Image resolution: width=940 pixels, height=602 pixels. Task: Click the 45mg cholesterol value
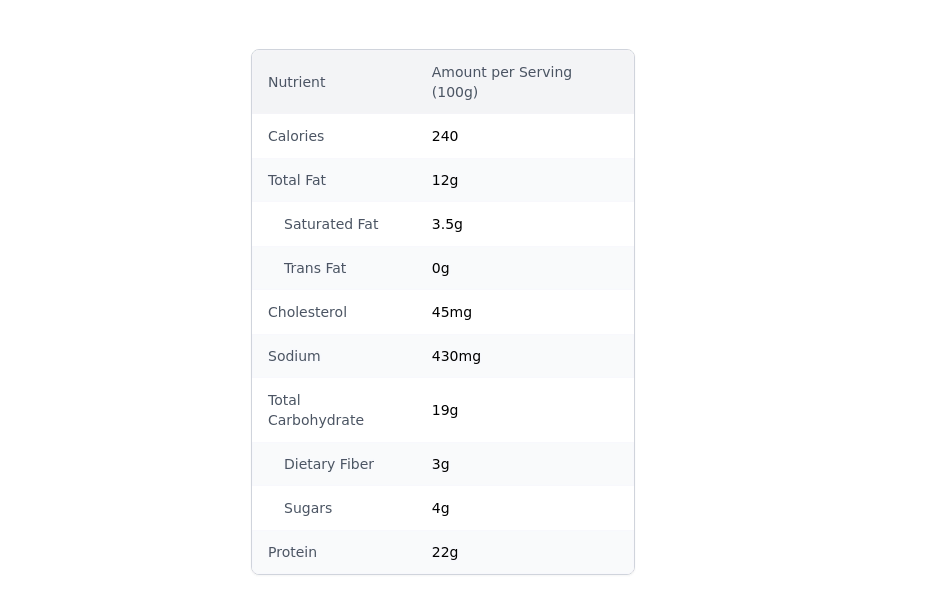[x=452, y=312]
